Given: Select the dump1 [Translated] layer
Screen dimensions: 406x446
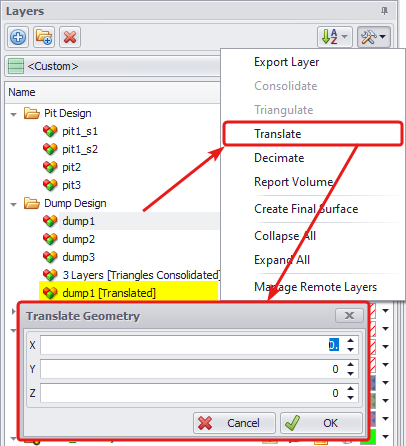Looking at the screenshot, I should click(109, 293).
